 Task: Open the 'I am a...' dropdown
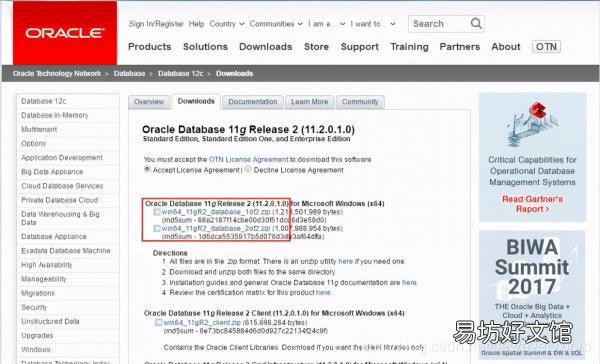tap(327, 24)
